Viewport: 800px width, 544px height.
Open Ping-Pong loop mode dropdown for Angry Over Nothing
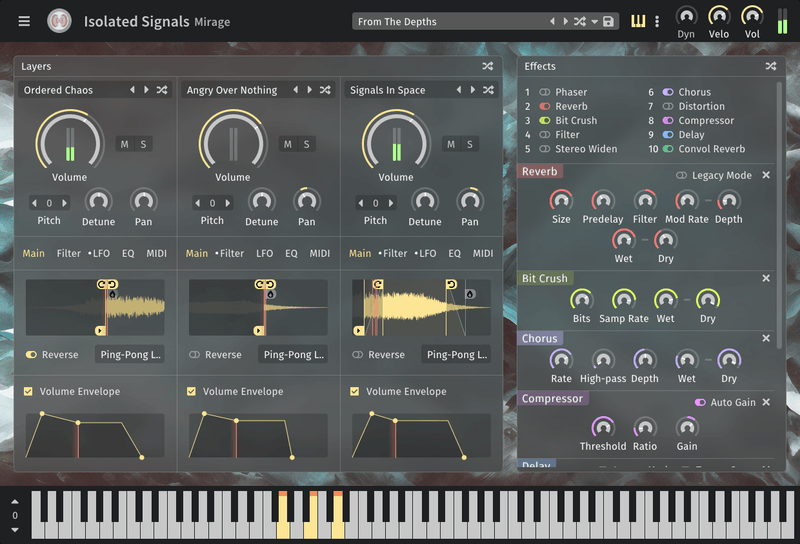[293, 355]
